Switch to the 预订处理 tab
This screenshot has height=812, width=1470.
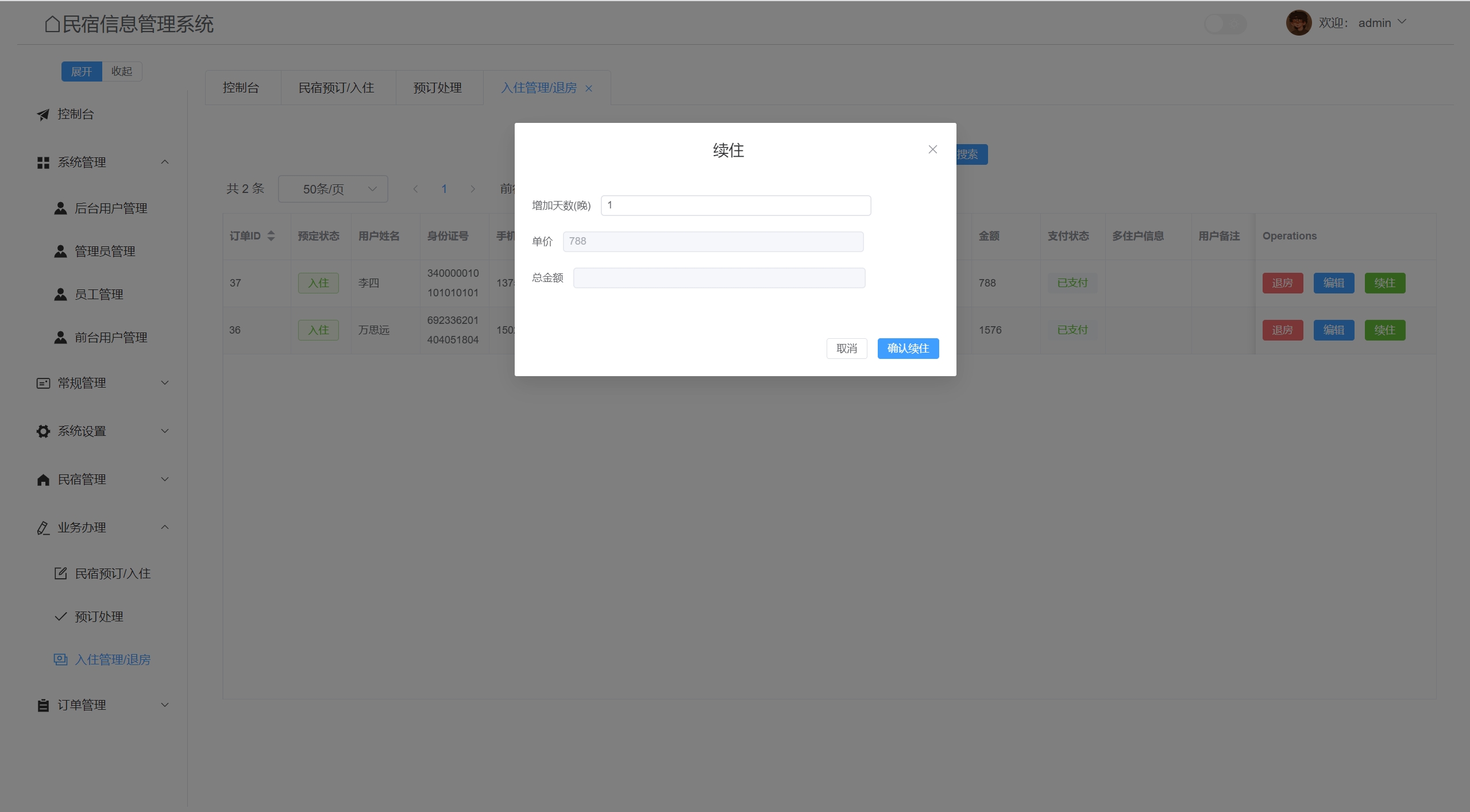[438, 88]
